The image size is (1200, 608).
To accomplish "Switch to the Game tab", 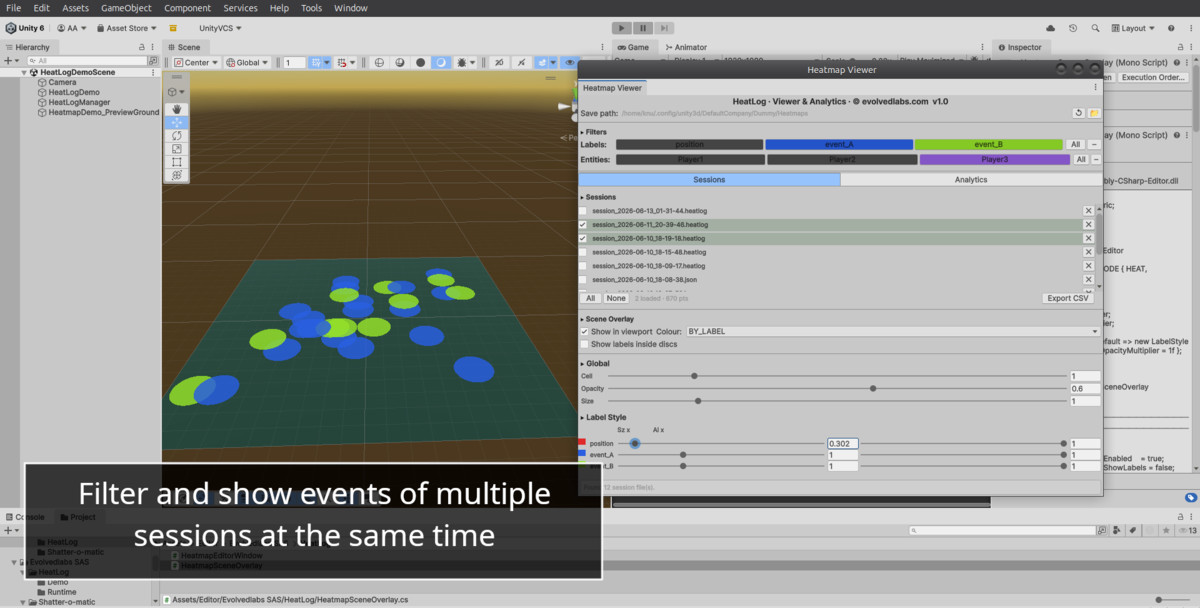I will click(x=633, y=47).
